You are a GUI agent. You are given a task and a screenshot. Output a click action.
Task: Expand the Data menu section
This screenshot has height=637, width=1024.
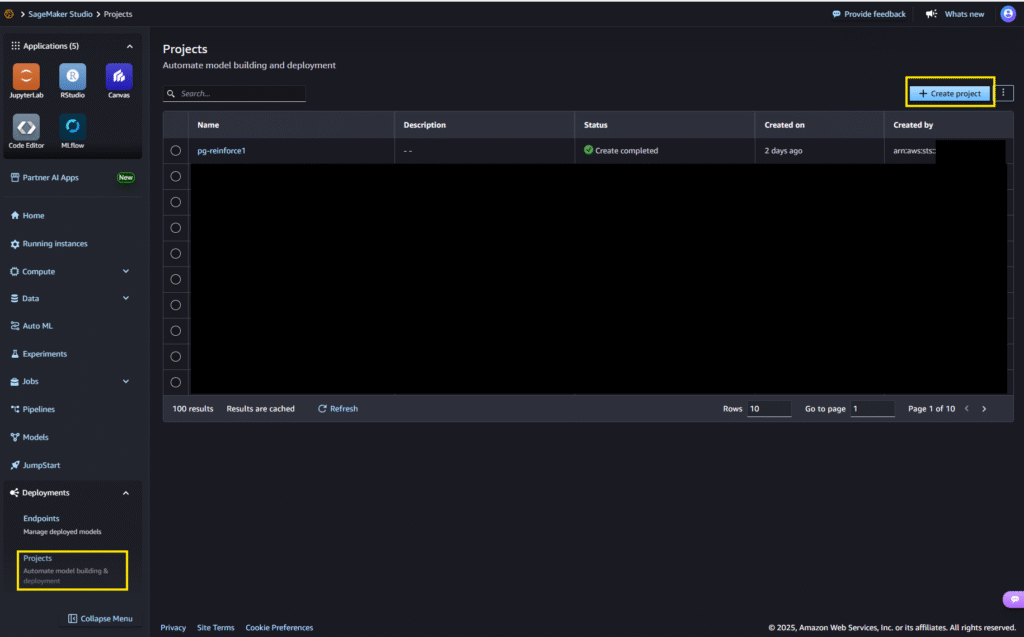pyautogui.click(x=125, y=298)
